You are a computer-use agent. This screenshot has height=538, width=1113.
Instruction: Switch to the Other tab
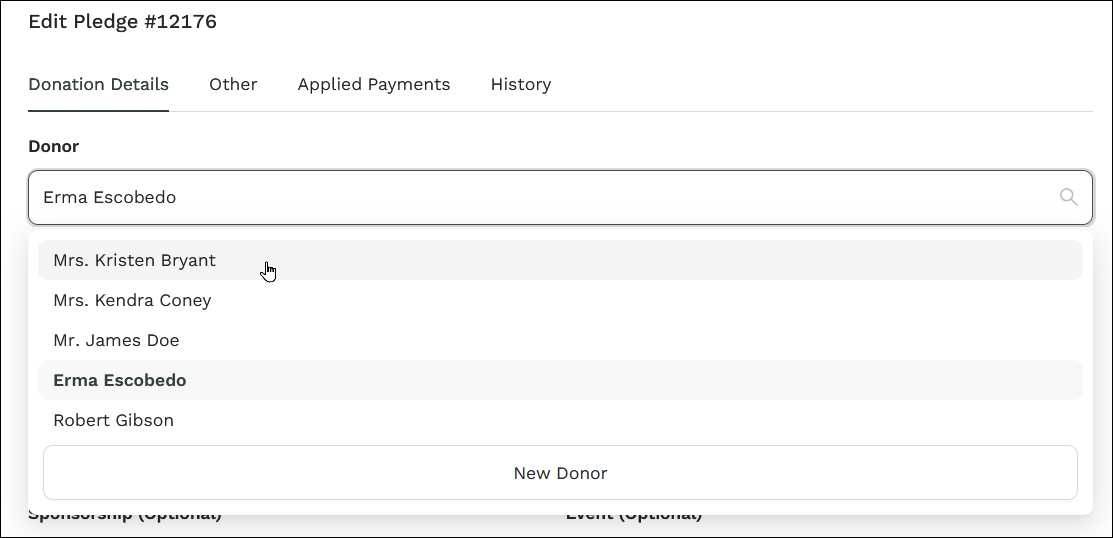click(233, 84)
